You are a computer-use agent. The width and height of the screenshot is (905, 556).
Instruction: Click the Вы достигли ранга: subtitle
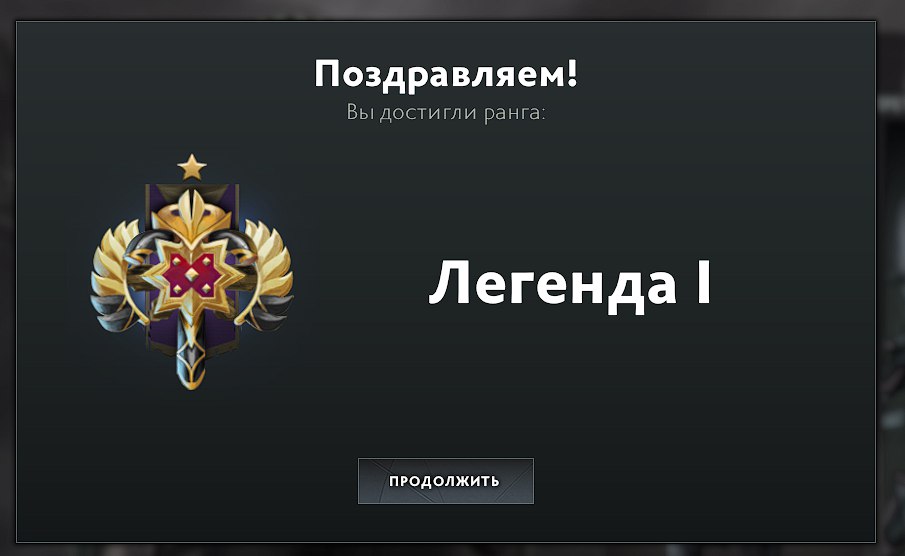[446, 112]
